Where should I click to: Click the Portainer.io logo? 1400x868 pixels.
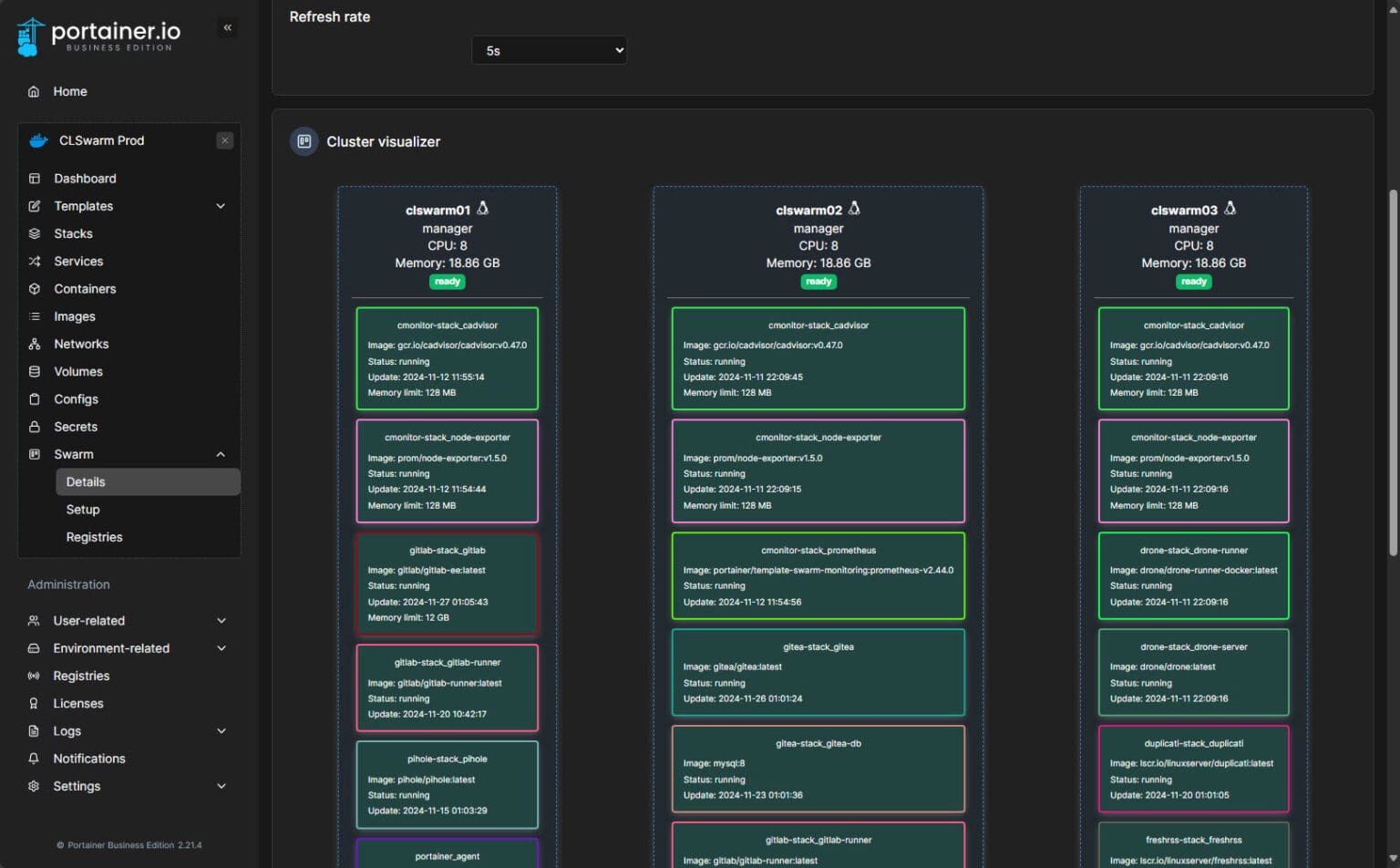(98, 36)
